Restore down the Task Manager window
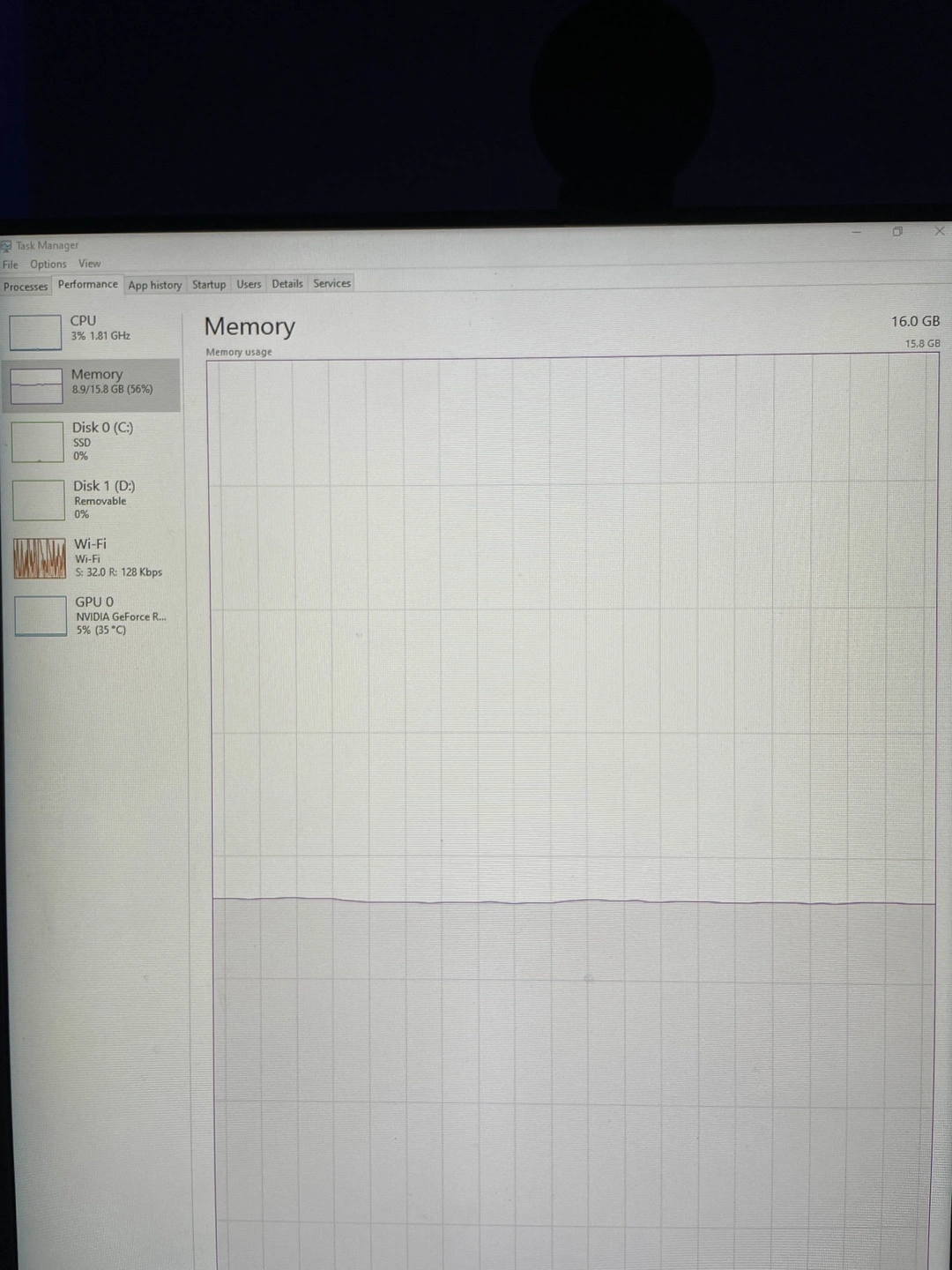This screenshot has height=1270, width=952. click(x=897, y=231)
